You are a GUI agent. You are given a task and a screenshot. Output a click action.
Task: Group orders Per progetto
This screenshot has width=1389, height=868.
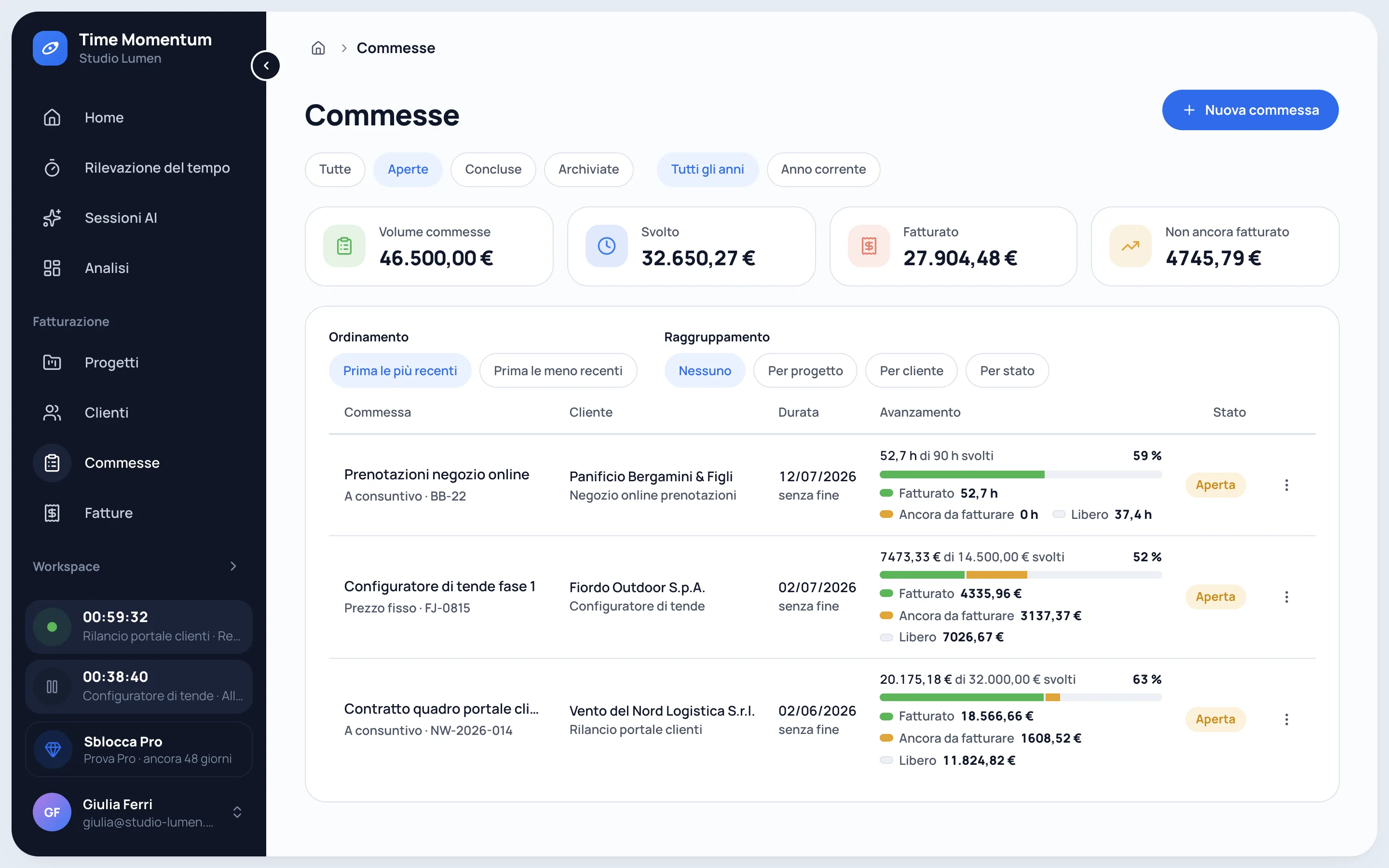805,371
